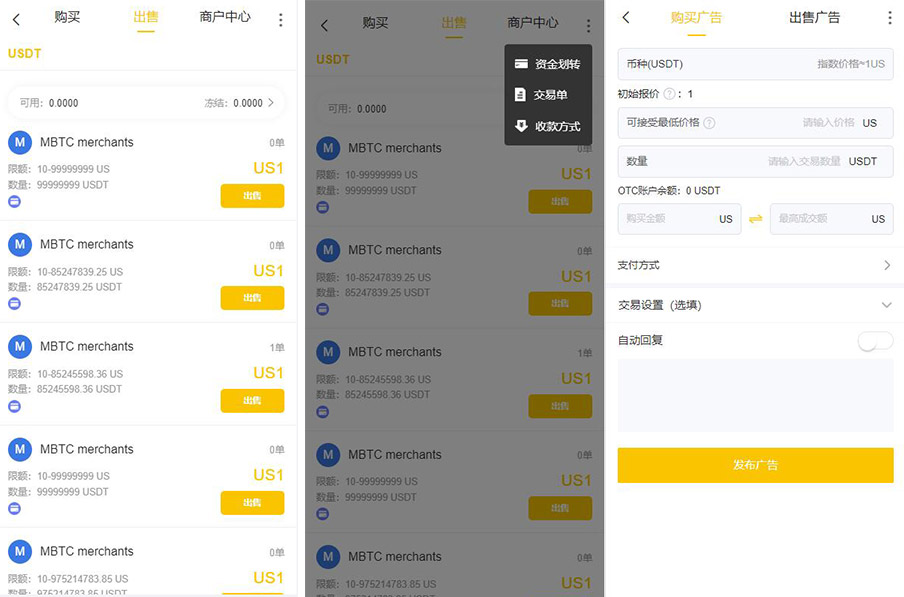
Task: Open the 商户中心 tab on the left screen
Action: tap(225, 17)
